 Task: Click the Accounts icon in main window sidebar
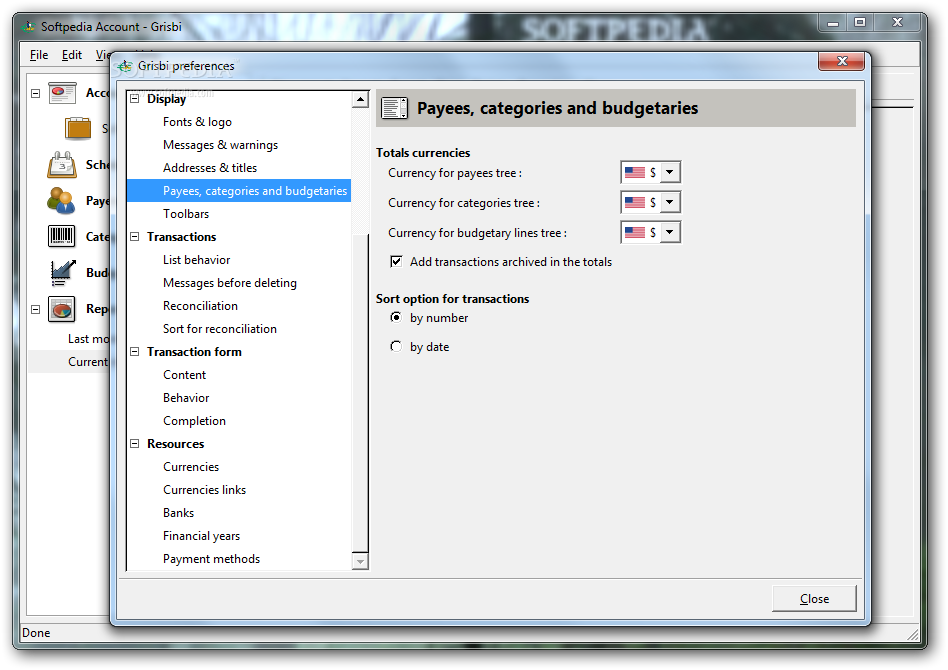(62, 93)
